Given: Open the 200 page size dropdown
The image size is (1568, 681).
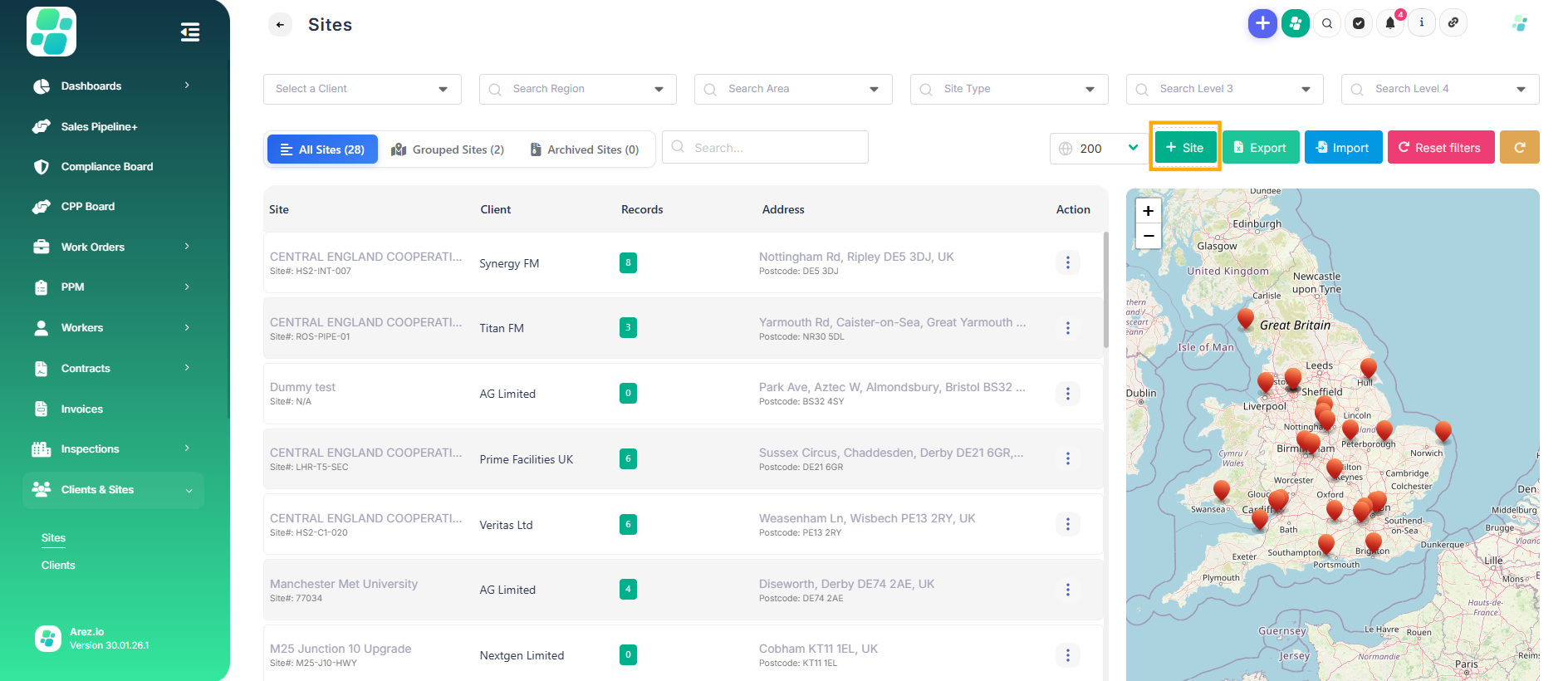Looking at the screenshot, I should (1098, 148).
